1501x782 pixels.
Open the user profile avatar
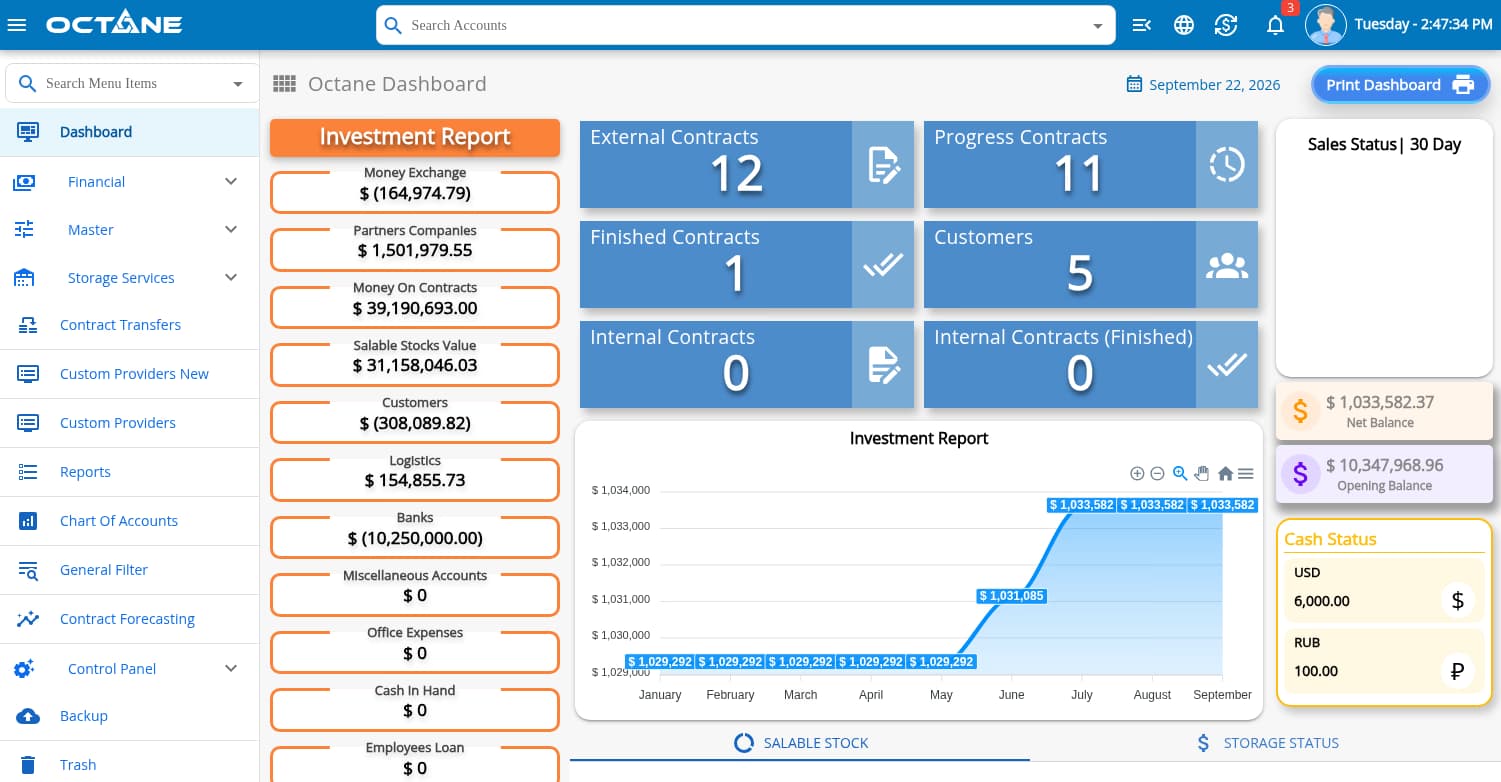coord(1326,25)
